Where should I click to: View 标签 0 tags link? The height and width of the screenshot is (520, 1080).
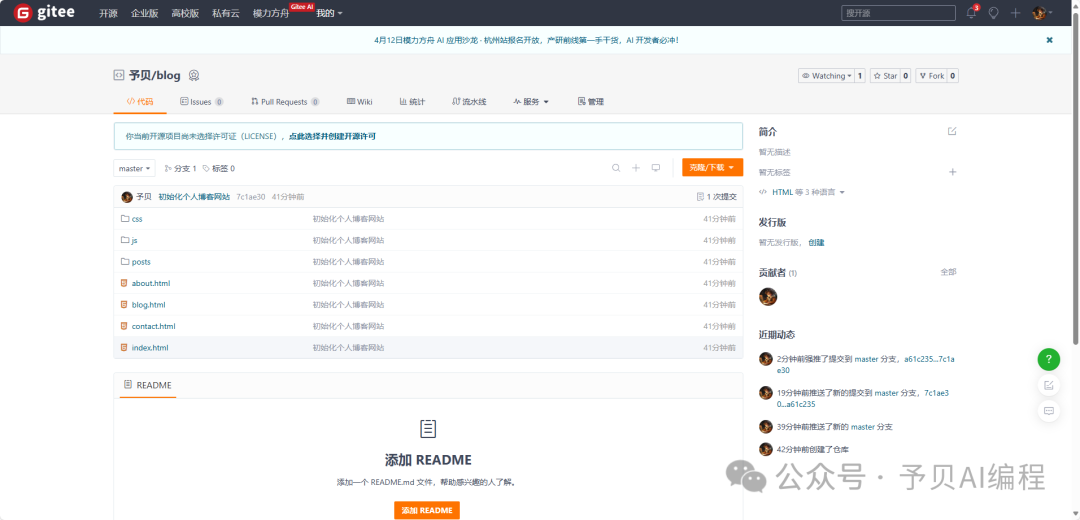coord(218,168)
